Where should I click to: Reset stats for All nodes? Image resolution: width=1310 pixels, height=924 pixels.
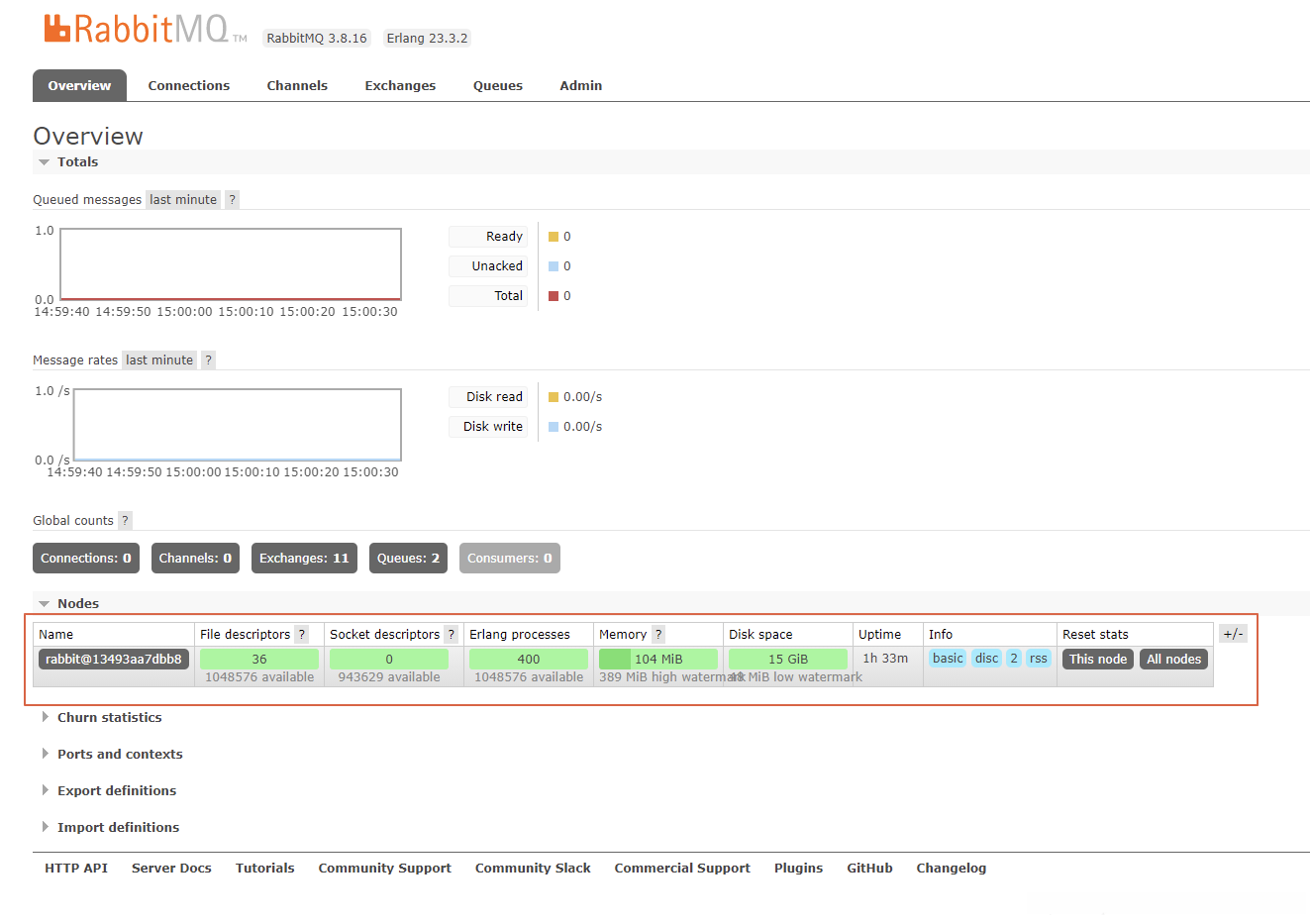pyautogui.click(x=1174, y=660)
